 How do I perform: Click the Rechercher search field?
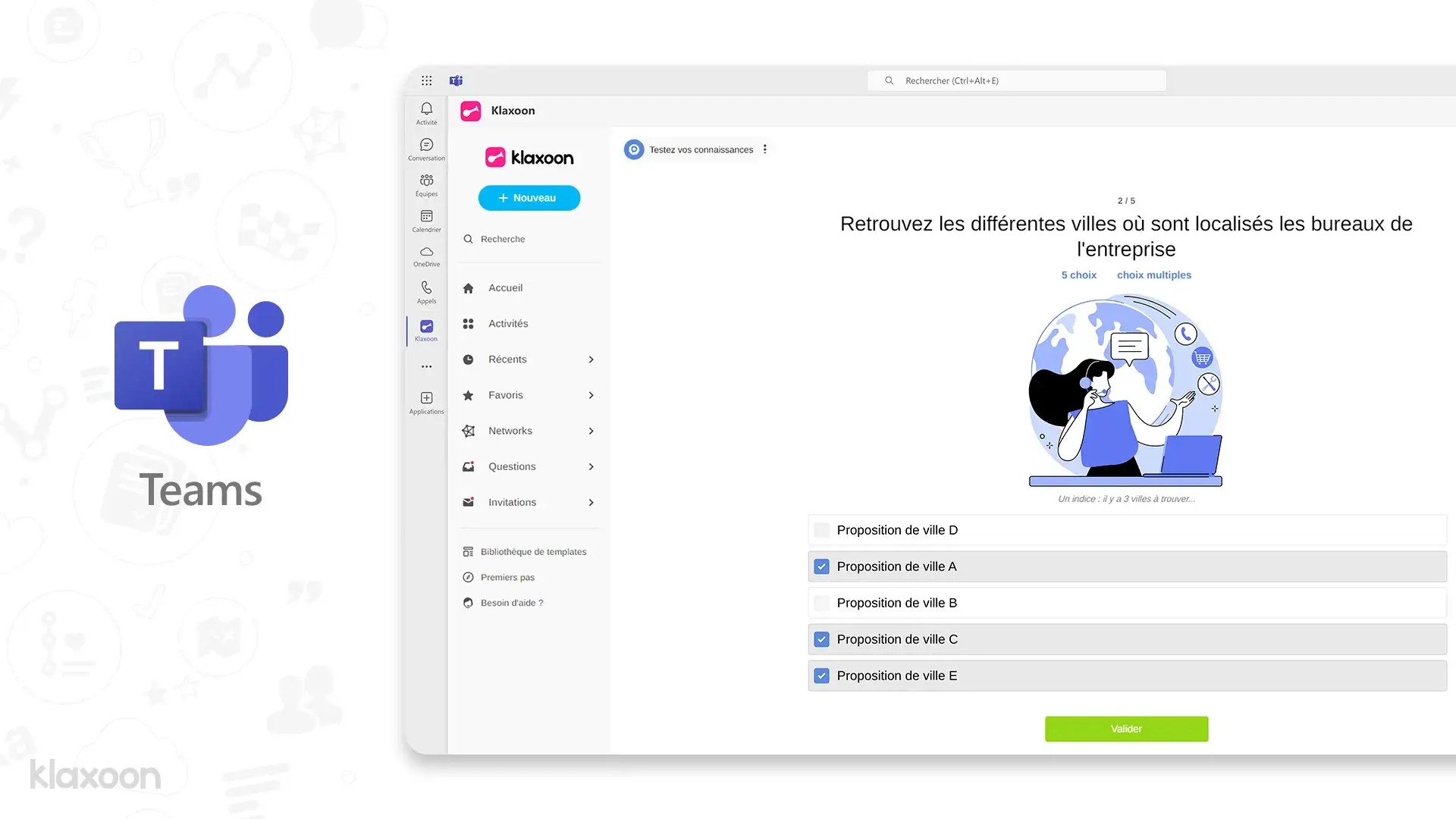point(1016,80)
